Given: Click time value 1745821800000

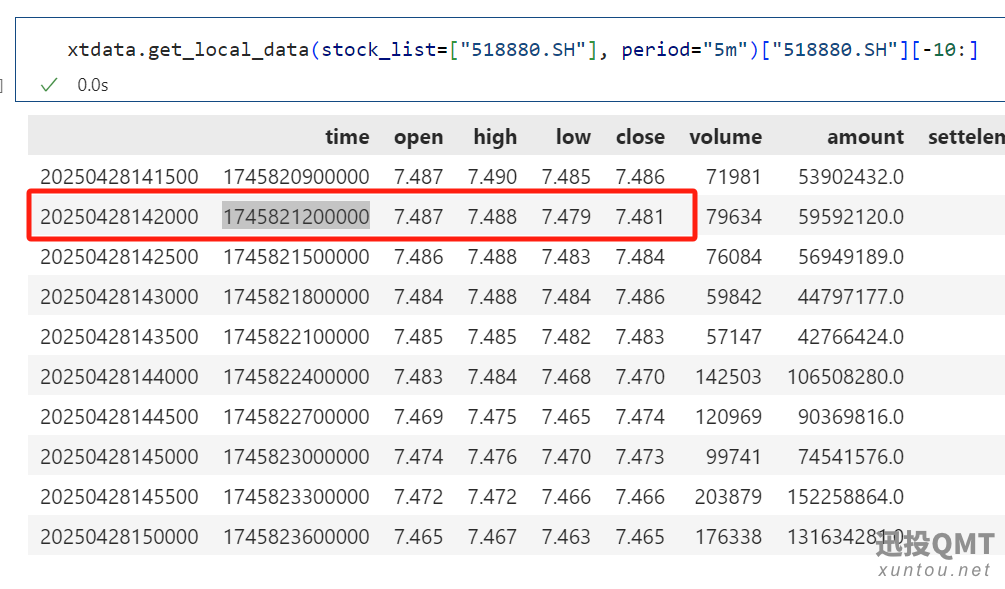Looking at the screenshot, I should (x=296, y=297).
